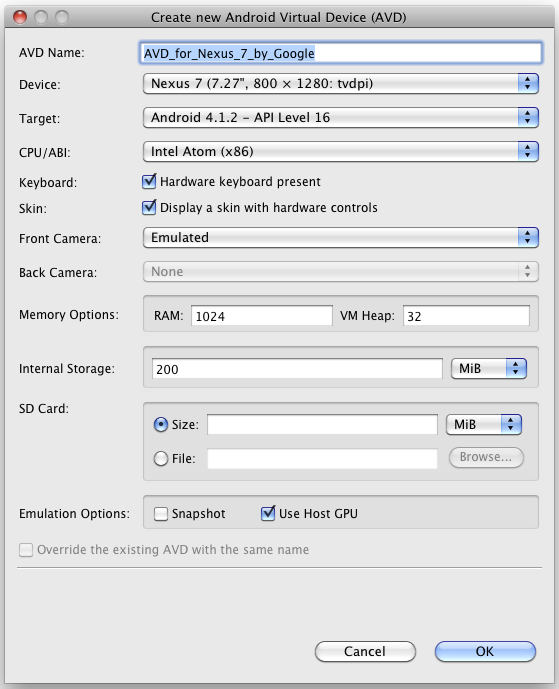Open the CPU/ABI Intel Atom dropdown

(341, 152)
